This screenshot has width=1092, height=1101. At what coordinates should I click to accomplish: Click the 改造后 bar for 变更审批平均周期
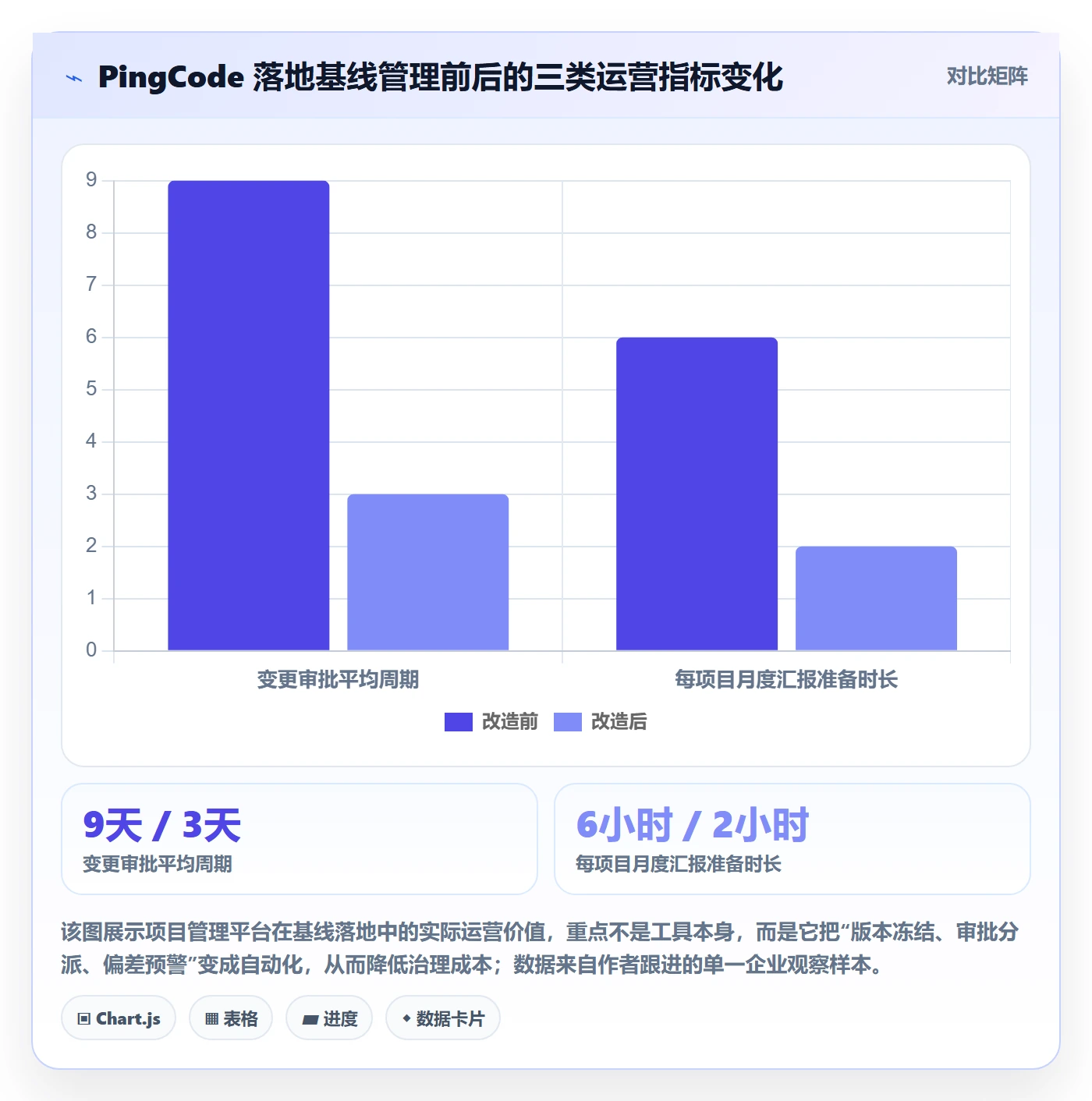[x=428, y=572]
